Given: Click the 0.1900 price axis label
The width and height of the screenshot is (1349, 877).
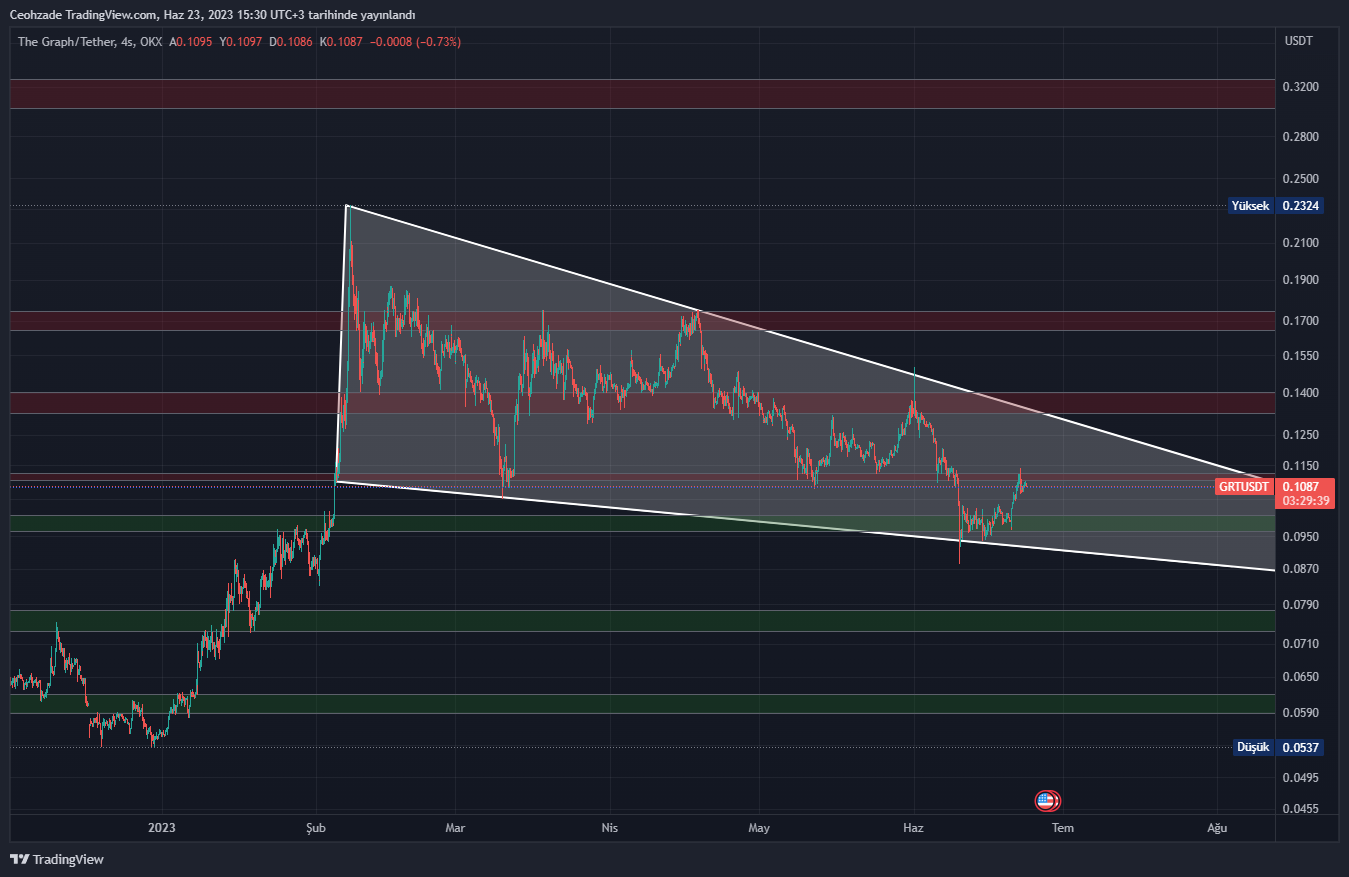Looking at the screenshot, I should 1300,280.
